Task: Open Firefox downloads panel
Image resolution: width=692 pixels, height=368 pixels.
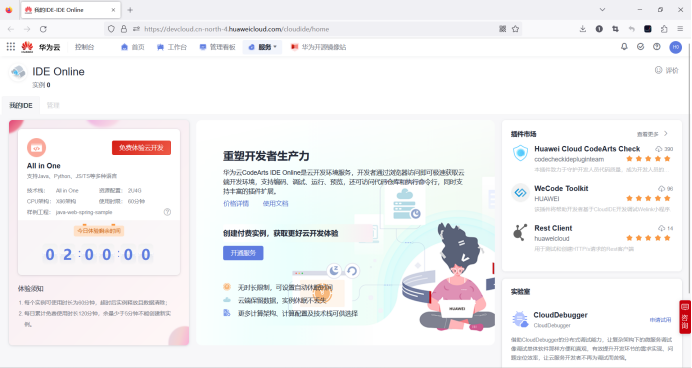Action: (583, 29)
